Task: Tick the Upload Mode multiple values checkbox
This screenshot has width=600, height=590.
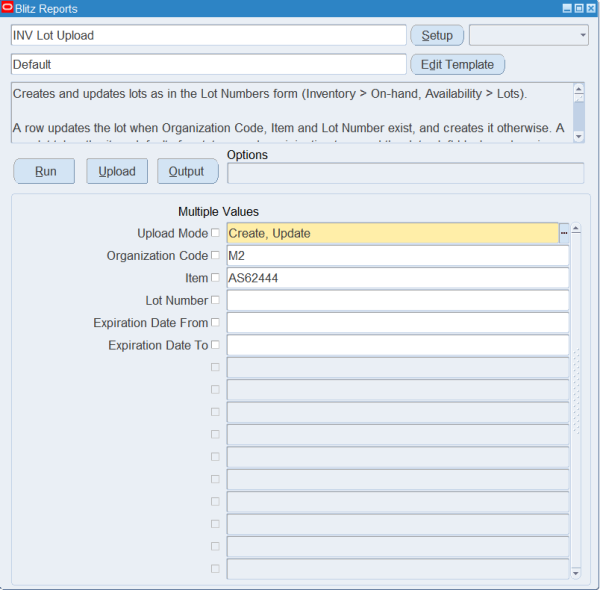Action: tap(215, 233)
